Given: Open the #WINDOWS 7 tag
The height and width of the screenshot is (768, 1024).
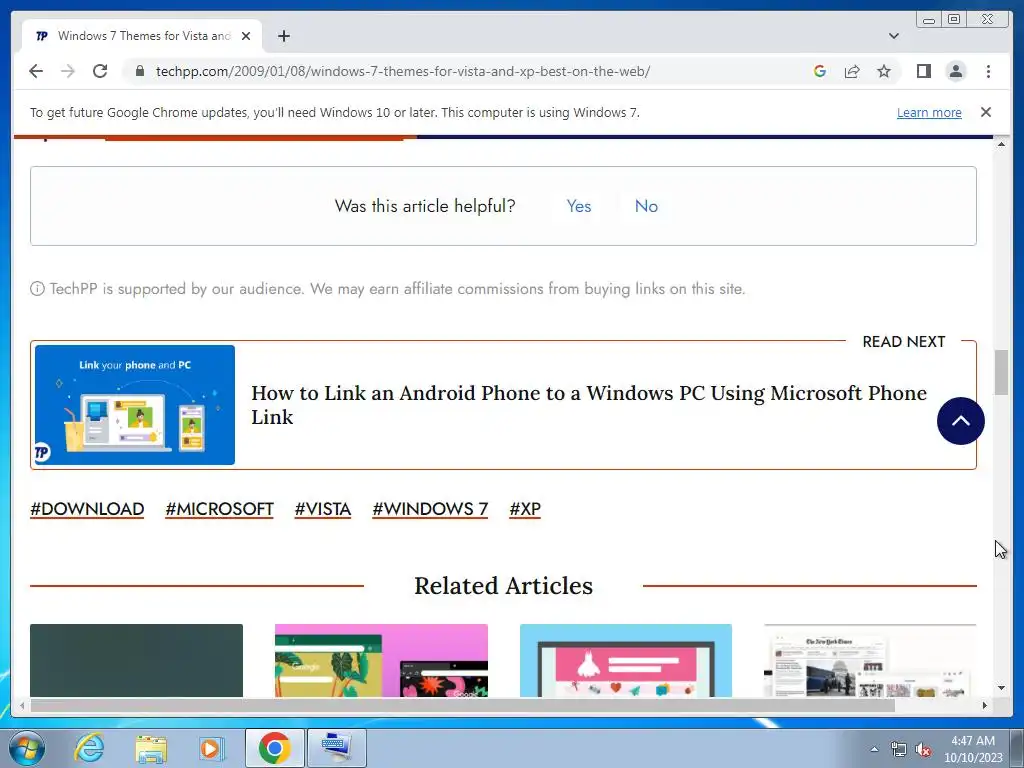Looking at the screenshot, I should 430,509.
